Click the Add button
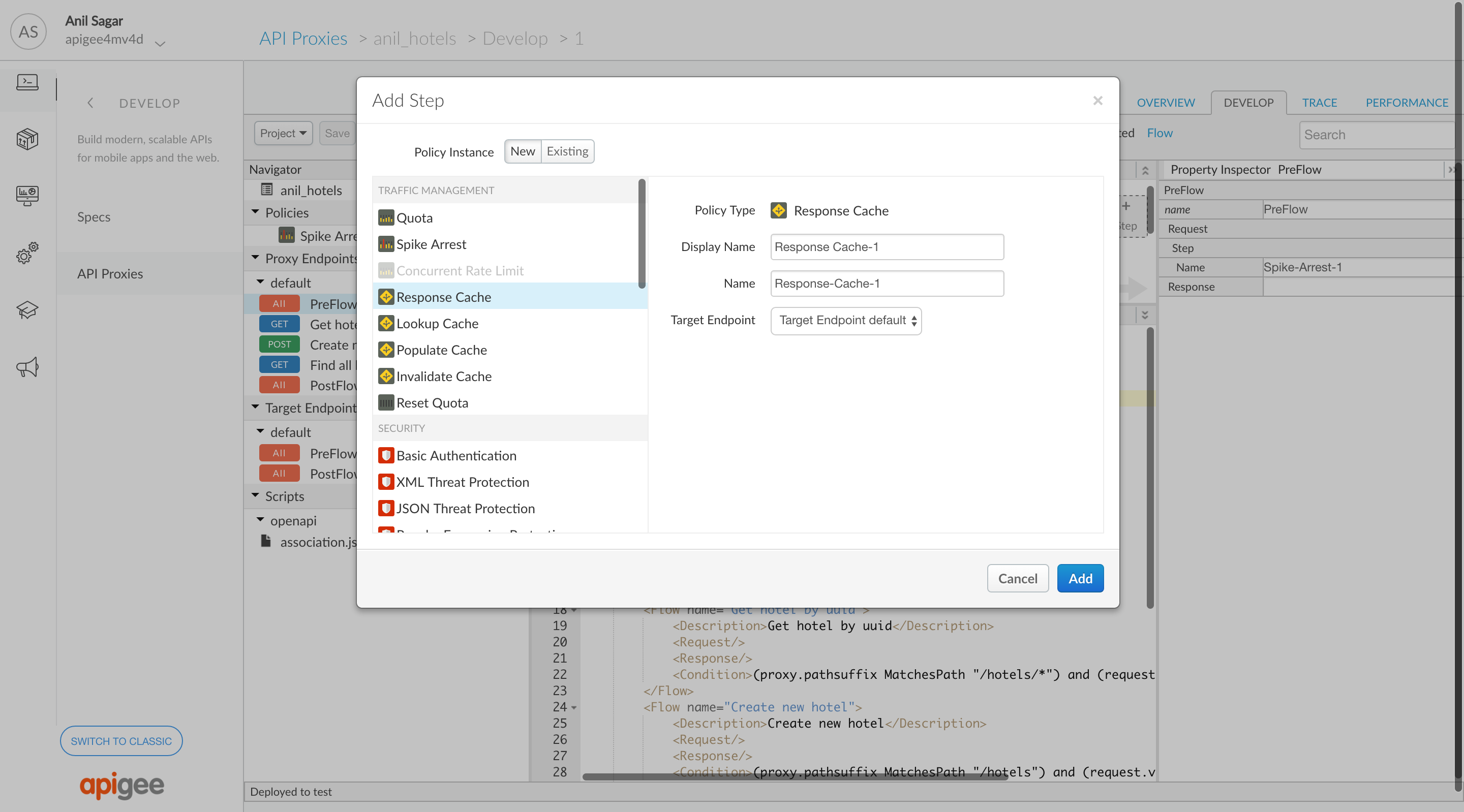The image size is (1464, 812). tap(1080, 578)
